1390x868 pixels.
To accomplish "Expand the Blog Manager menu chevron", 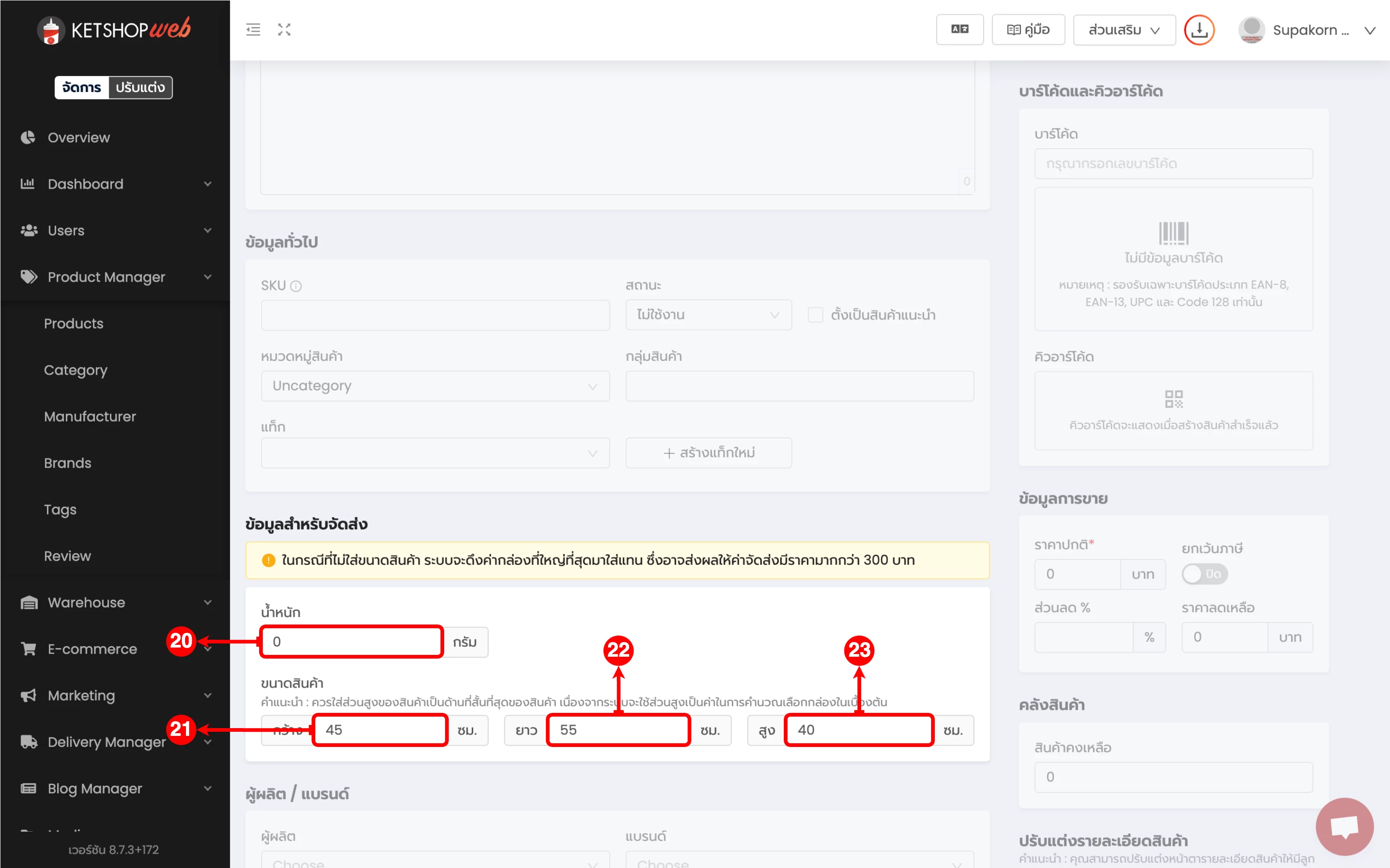I will [207, 788].
